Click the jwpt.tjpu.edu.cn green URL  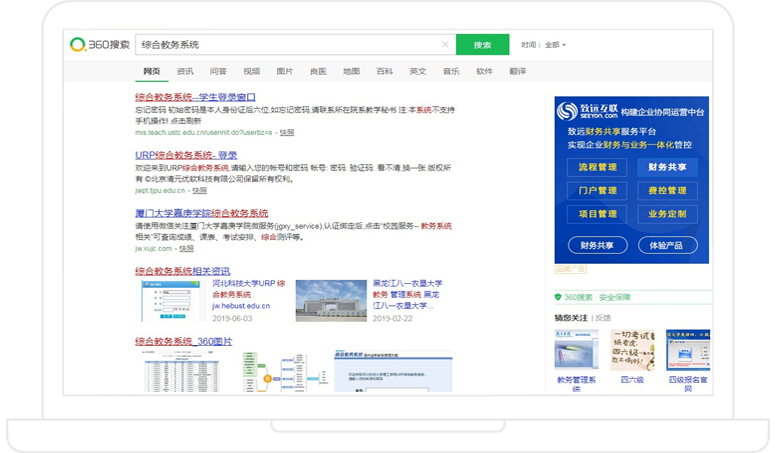(160, 190)
